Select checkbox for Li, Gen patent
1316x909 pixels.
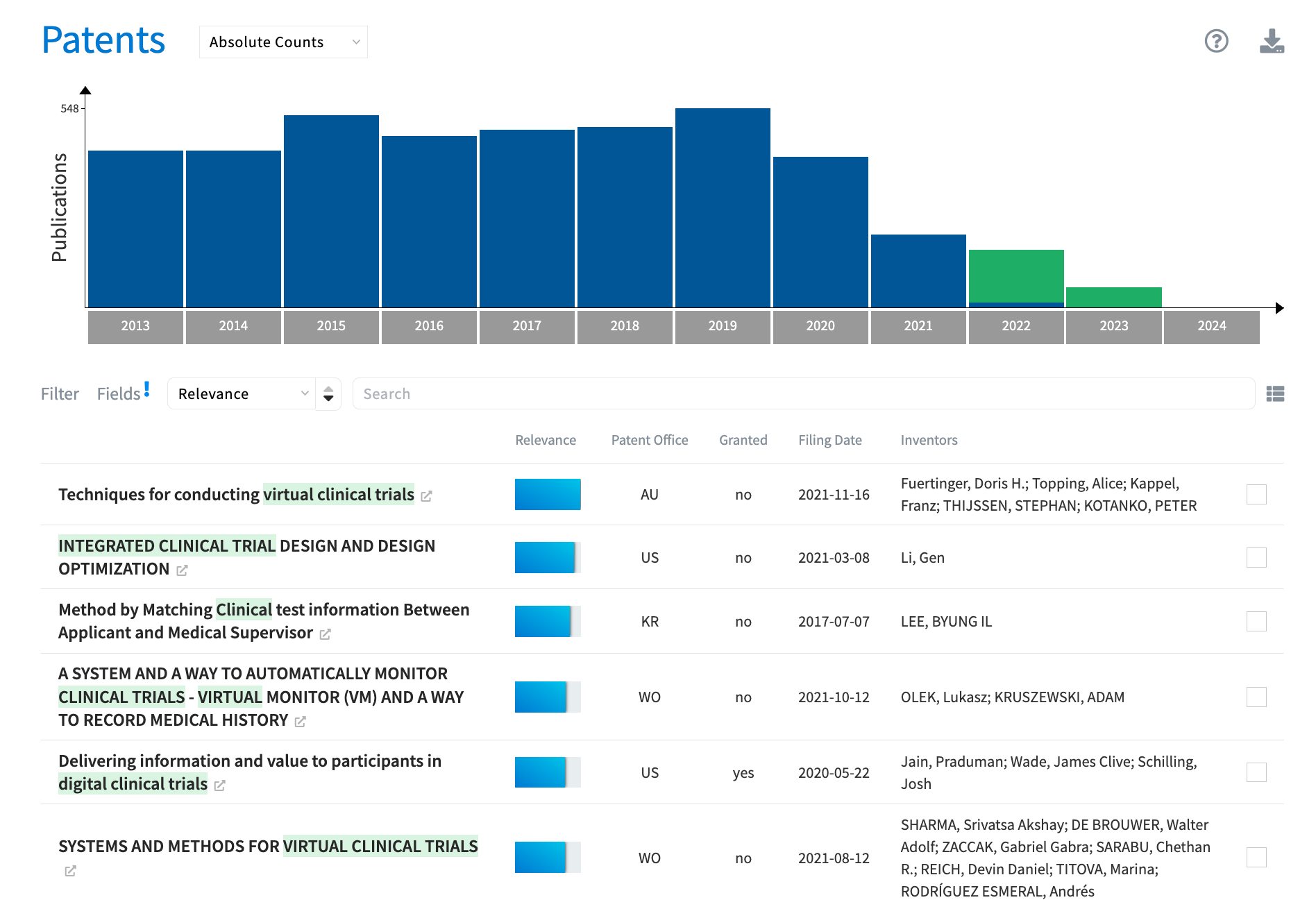[1256, 558]
